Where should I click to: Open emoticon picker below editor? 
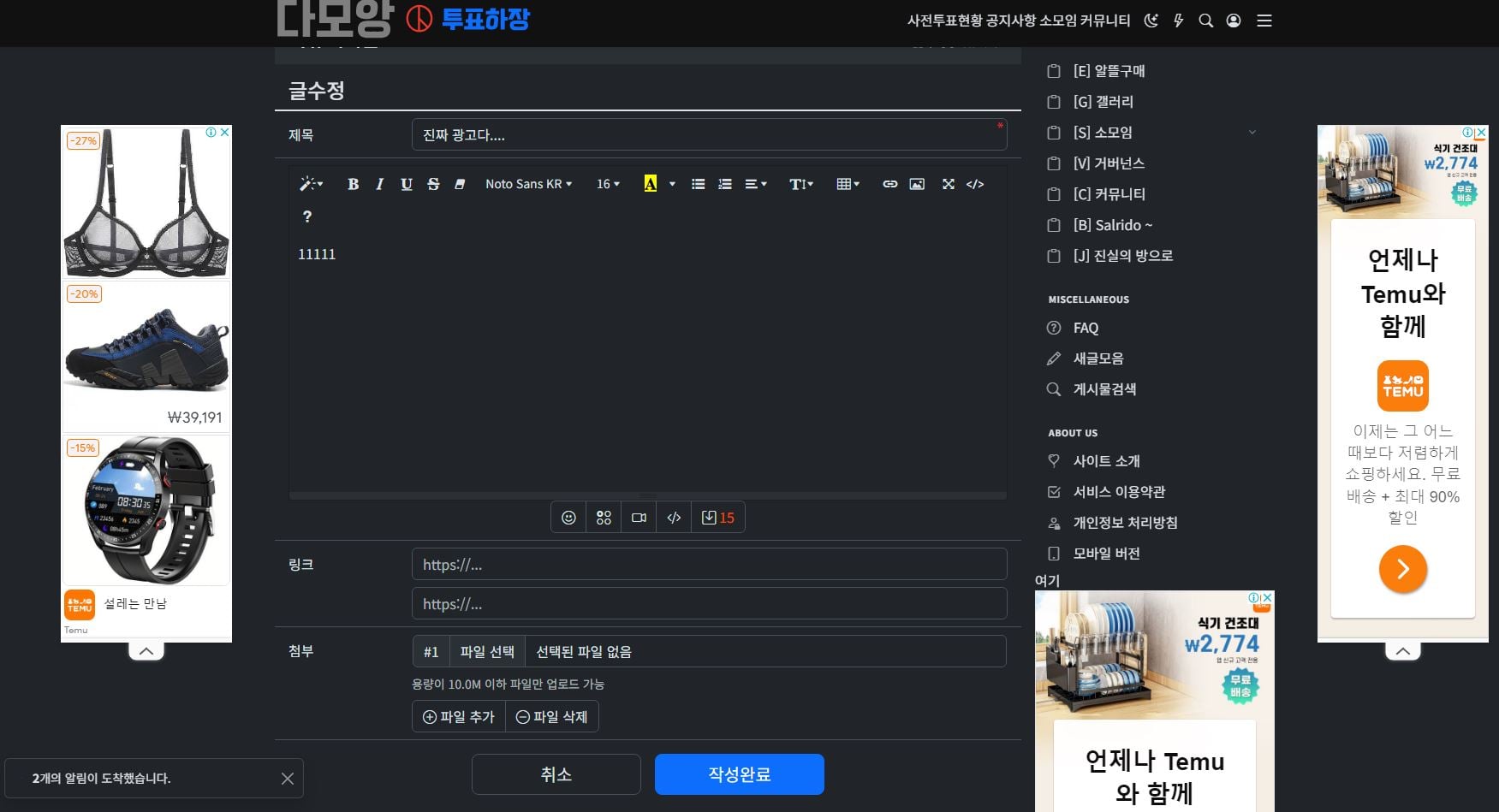coord(568,518)
